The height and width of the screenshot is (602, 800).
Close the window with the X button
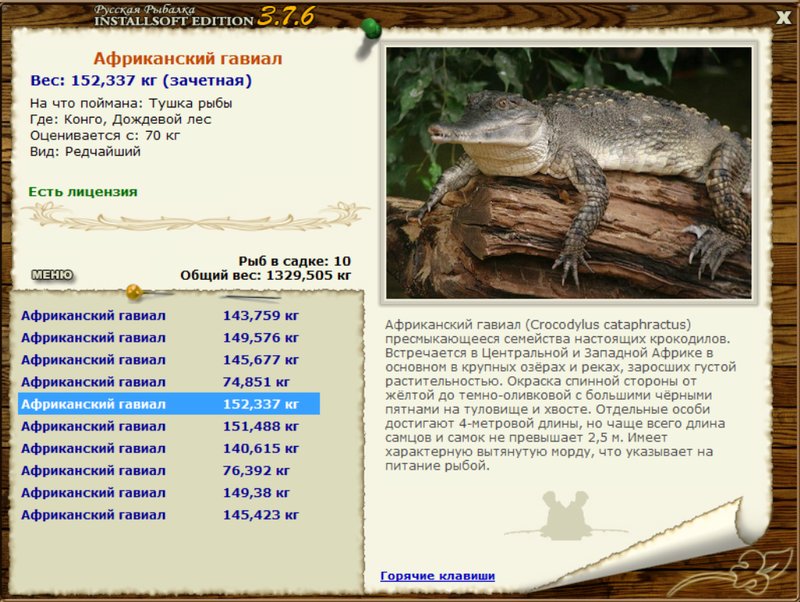point(783,17)
